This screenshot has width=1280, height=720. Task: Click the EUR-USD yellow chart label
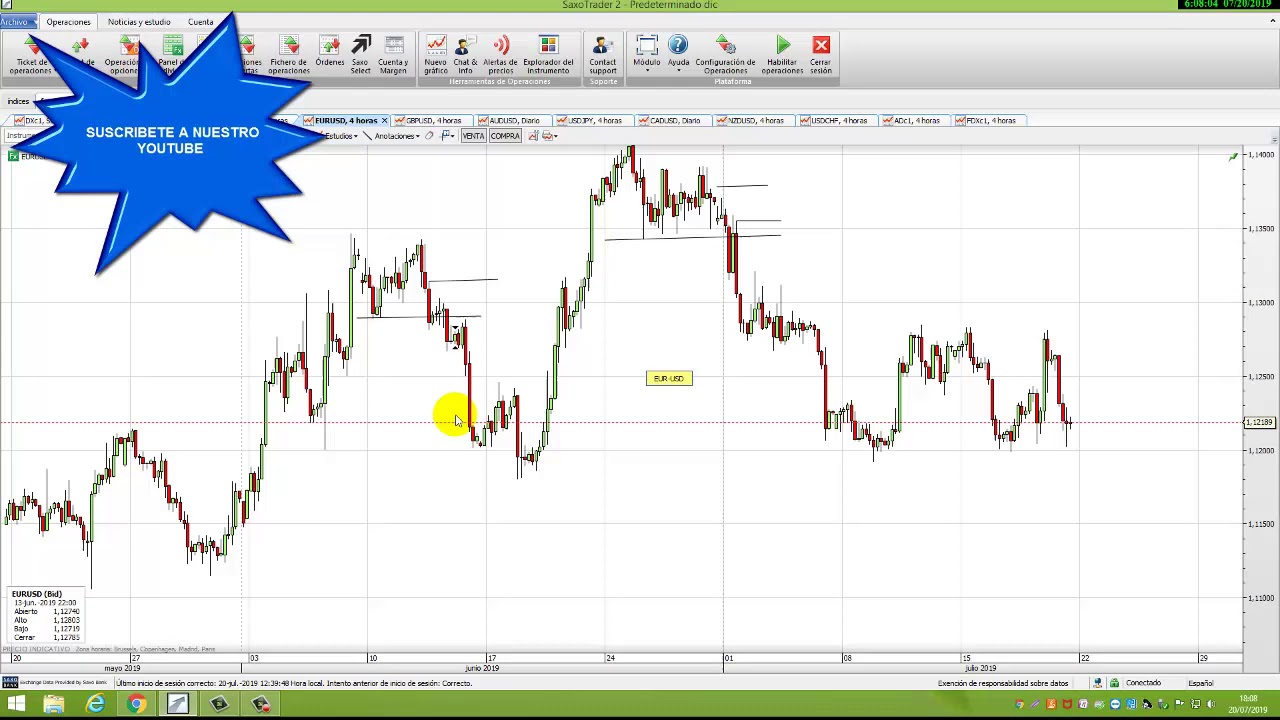[x=669, y=378]
